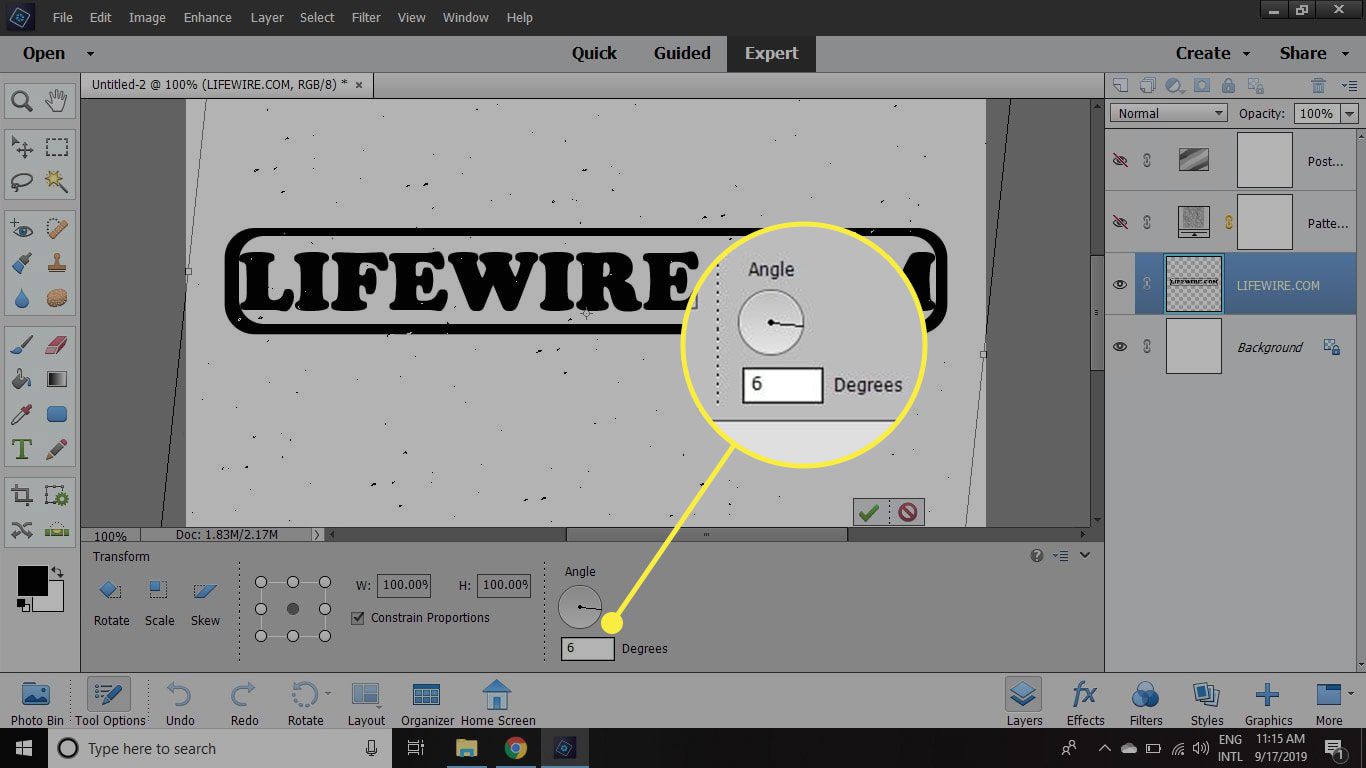Open the Opacity slider dropdown arrow
Viewport: 1366px width, 768px height.
pyautogui.click(x=1349, y=114)
